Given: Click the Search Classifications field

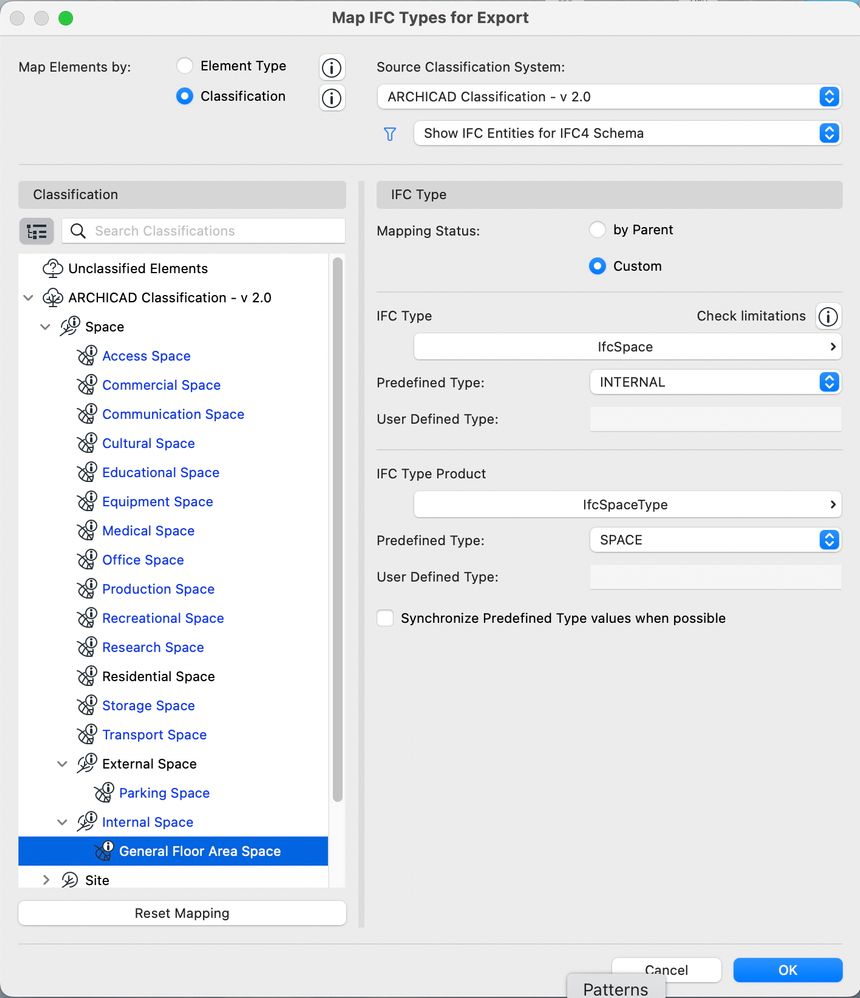Looking at the screenshot, I should click(x=204, y=231).
